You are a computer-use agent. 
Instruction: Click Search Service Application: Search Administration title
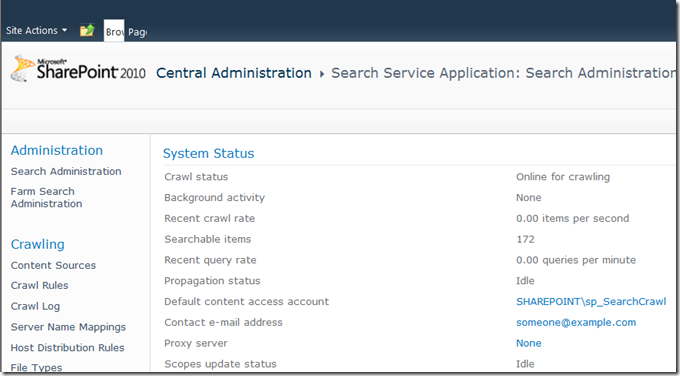tap(503, 73)
